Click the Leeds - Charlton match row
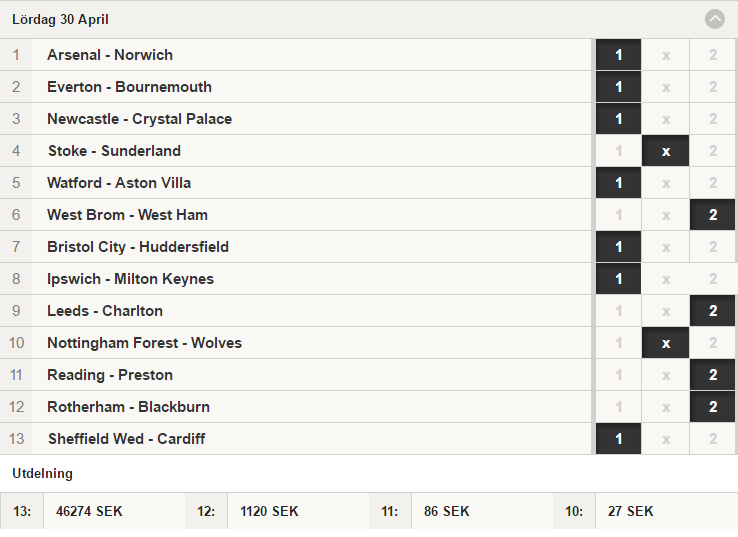This screenshot has height=537, width=738. [296, 311]
